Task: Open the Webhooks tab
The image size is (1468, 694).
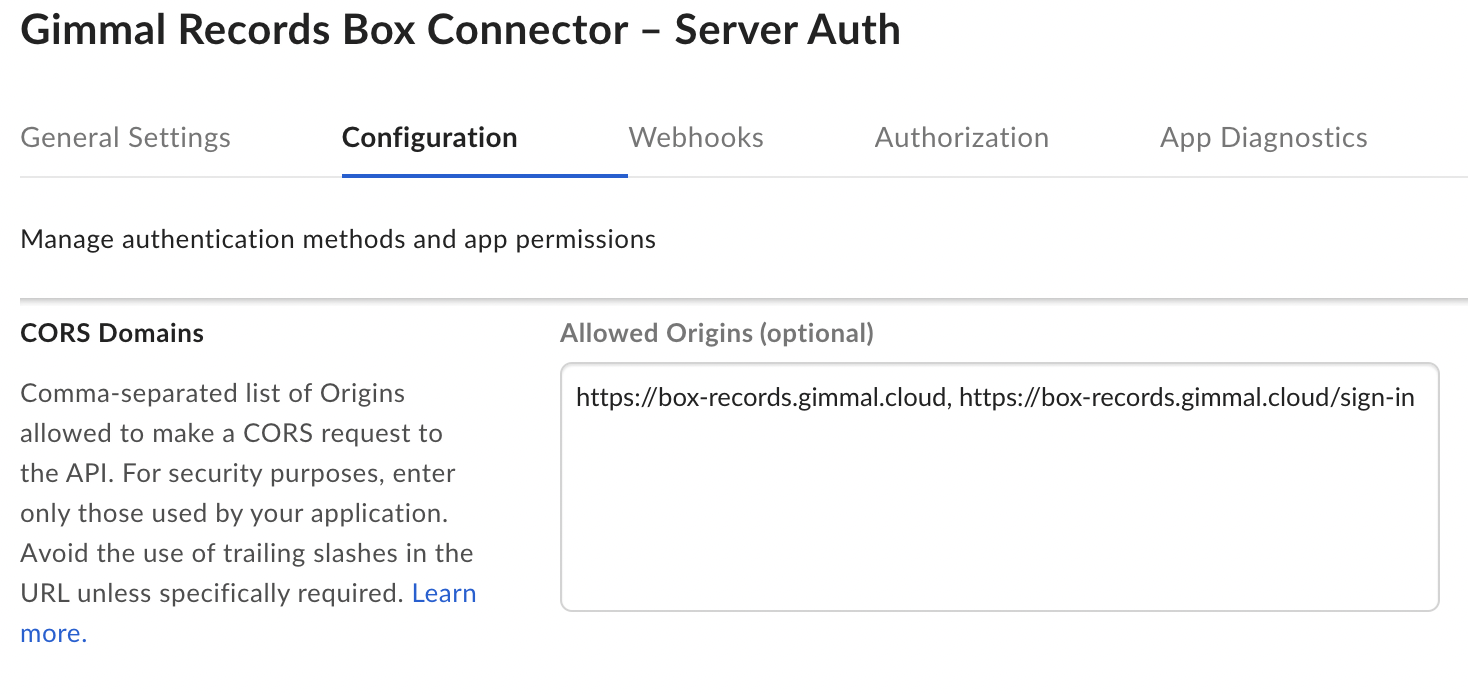Action: [x=695, y=137]
